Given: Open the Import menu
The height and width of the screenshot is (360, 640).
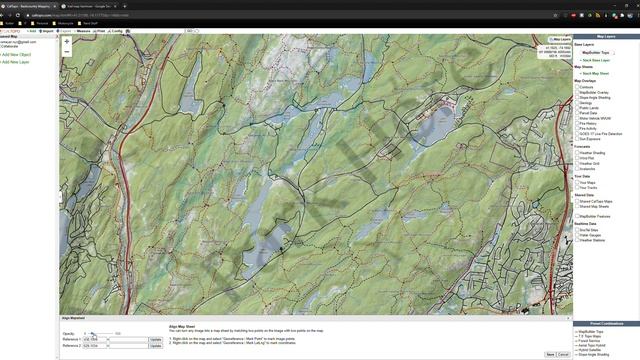Looking at the screenshot, I should pyautogui.click(x=46, y=31).
